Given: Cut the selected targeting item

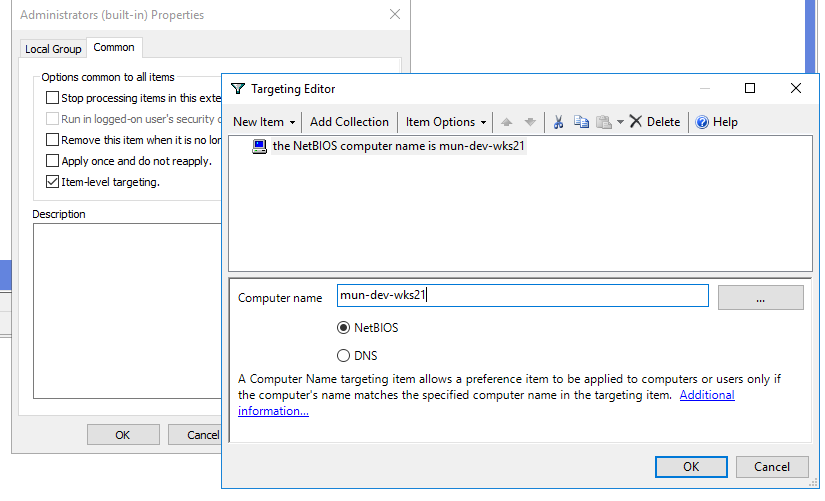Looking at the screenshot, I should coord(558,122).
